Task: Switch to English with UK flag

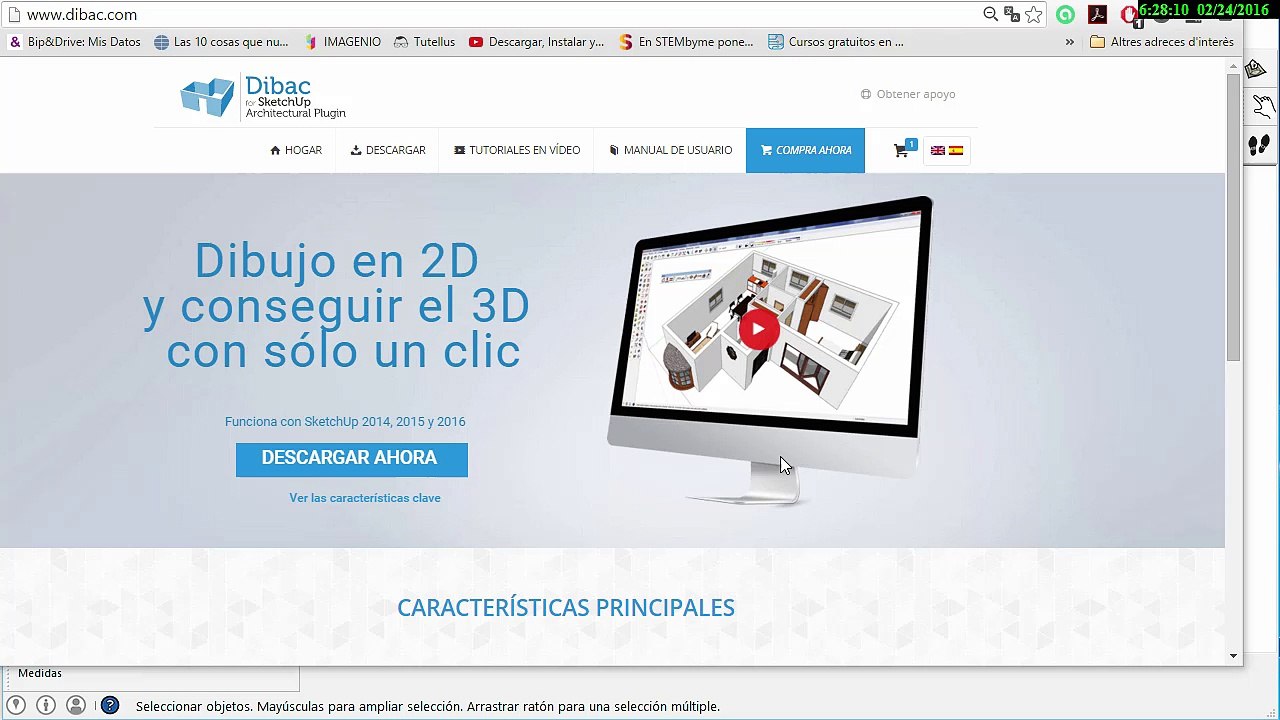Action: [x=938, y=150]
